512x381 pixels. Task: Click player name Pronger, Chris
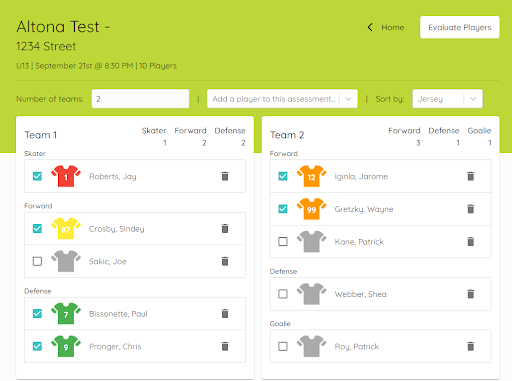click(x=115, y=346)
